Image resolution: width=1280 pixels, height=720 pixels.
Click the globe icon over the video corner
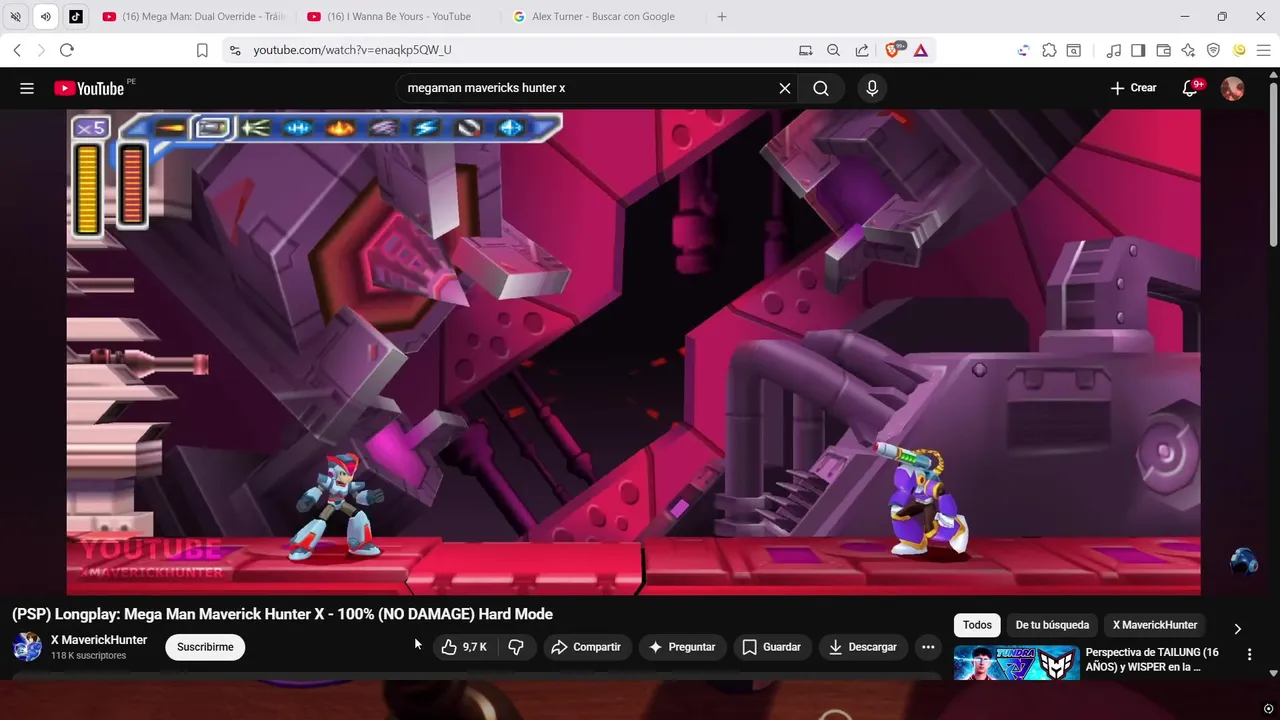(x=1243, y=561)
